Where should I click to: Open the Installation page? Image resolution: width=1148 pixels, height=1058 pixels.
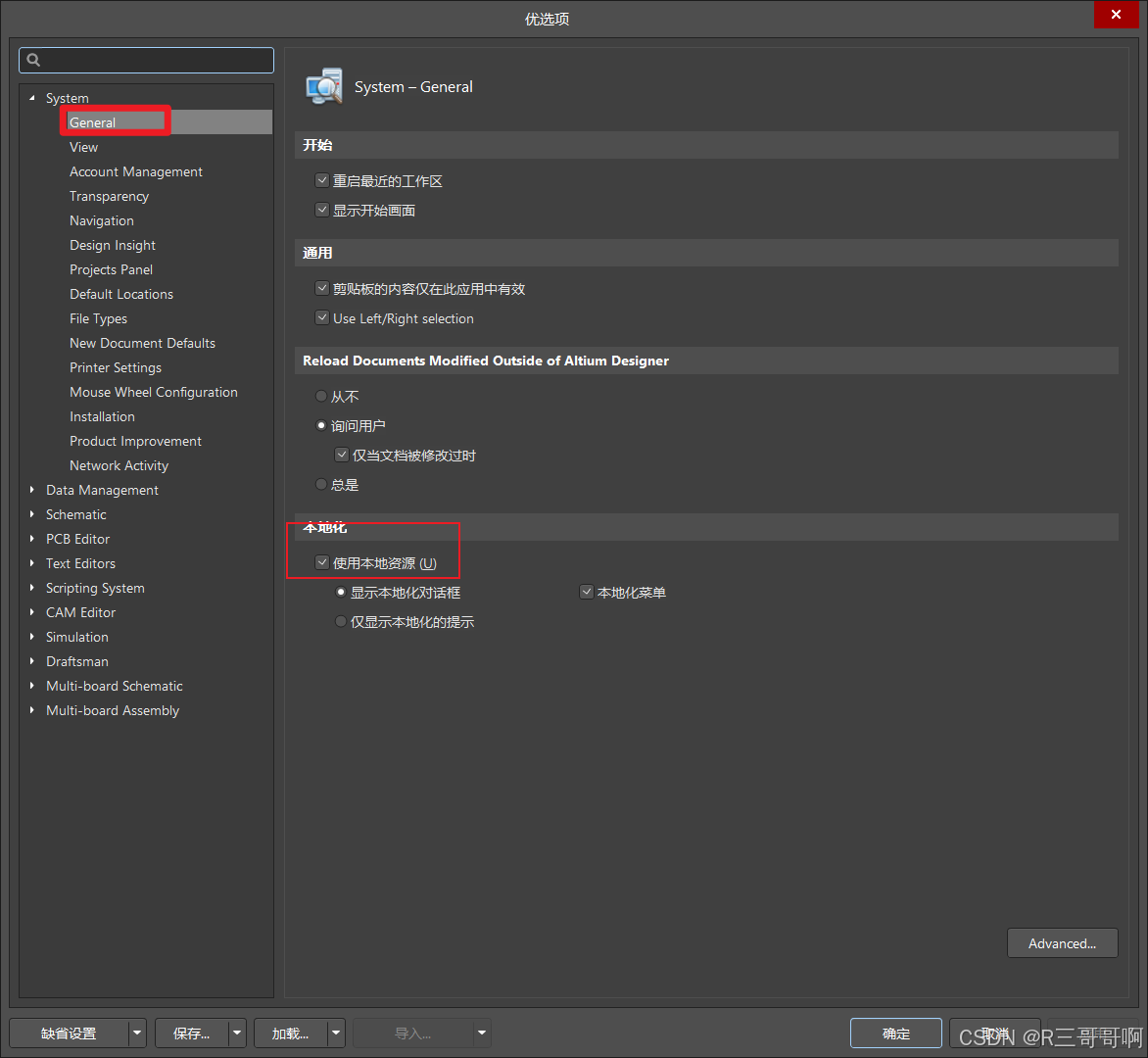point(102,416)
